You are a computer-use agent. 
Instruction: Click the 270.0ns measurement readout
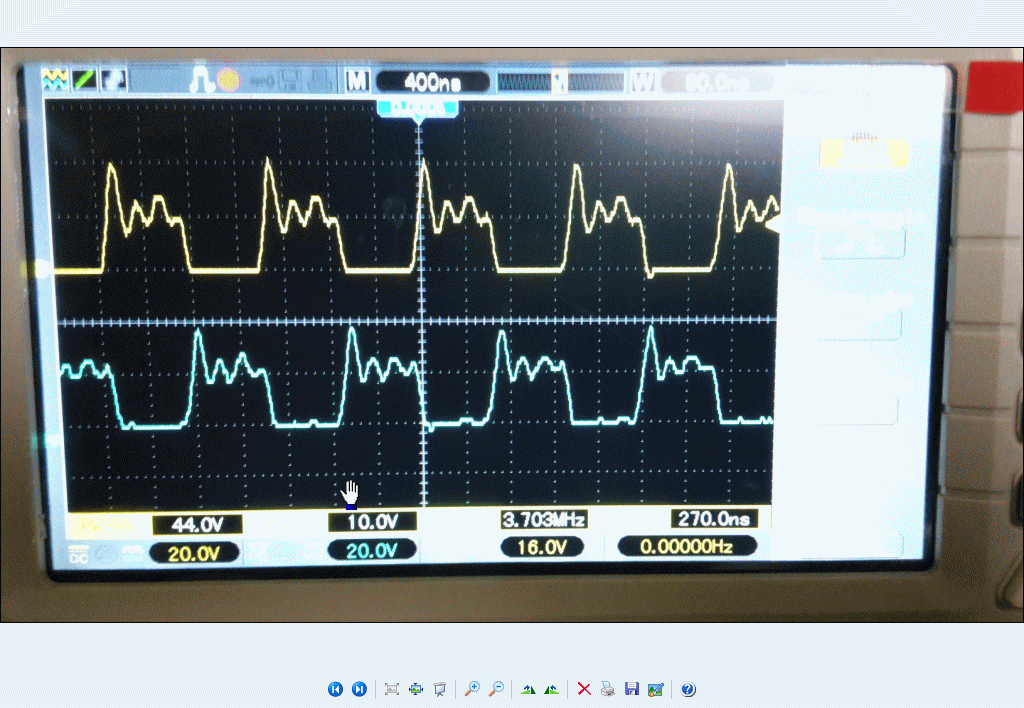tap(714, 518)
